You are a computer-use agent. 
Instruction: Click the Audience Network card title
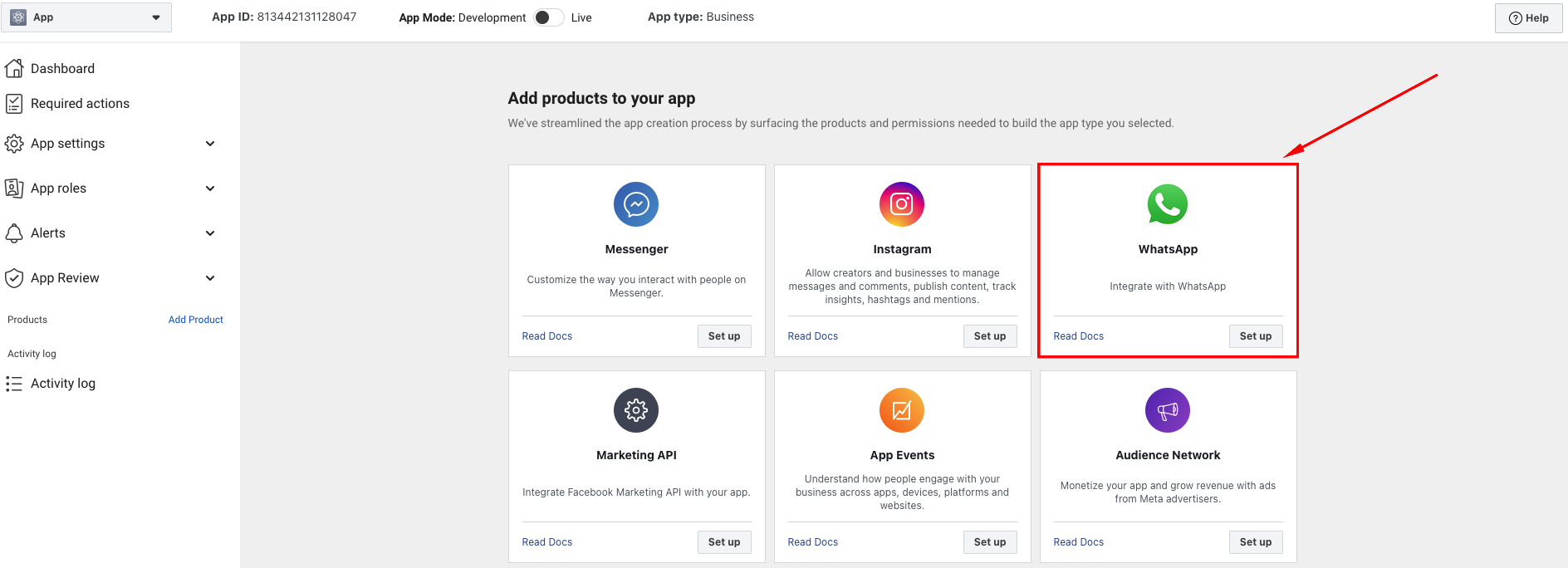point(1168,455)
